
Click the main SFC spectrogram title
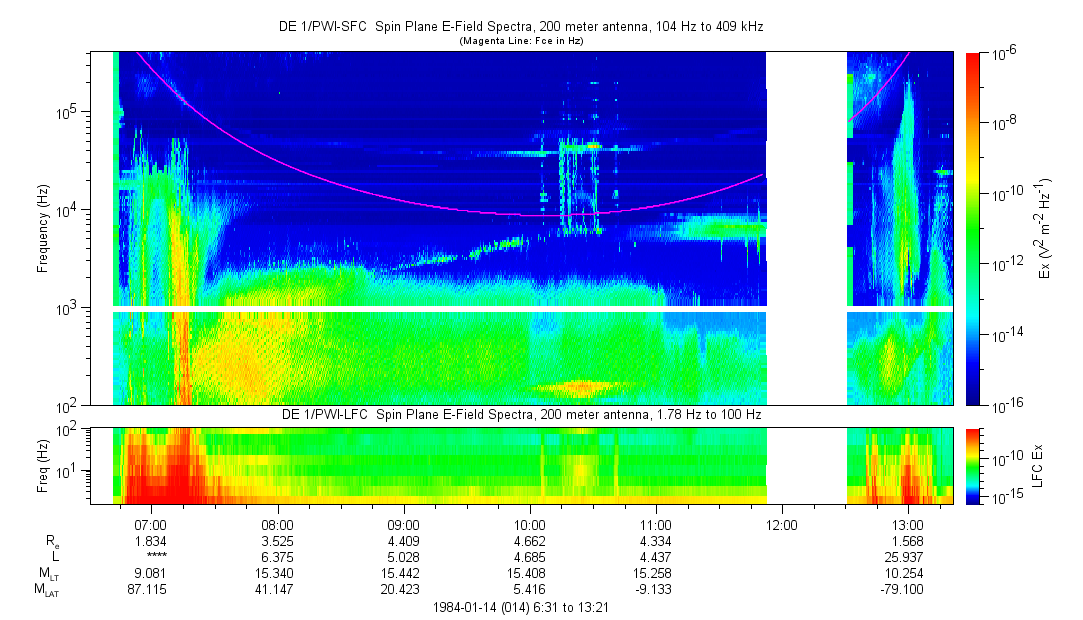[x=520, y=28]
